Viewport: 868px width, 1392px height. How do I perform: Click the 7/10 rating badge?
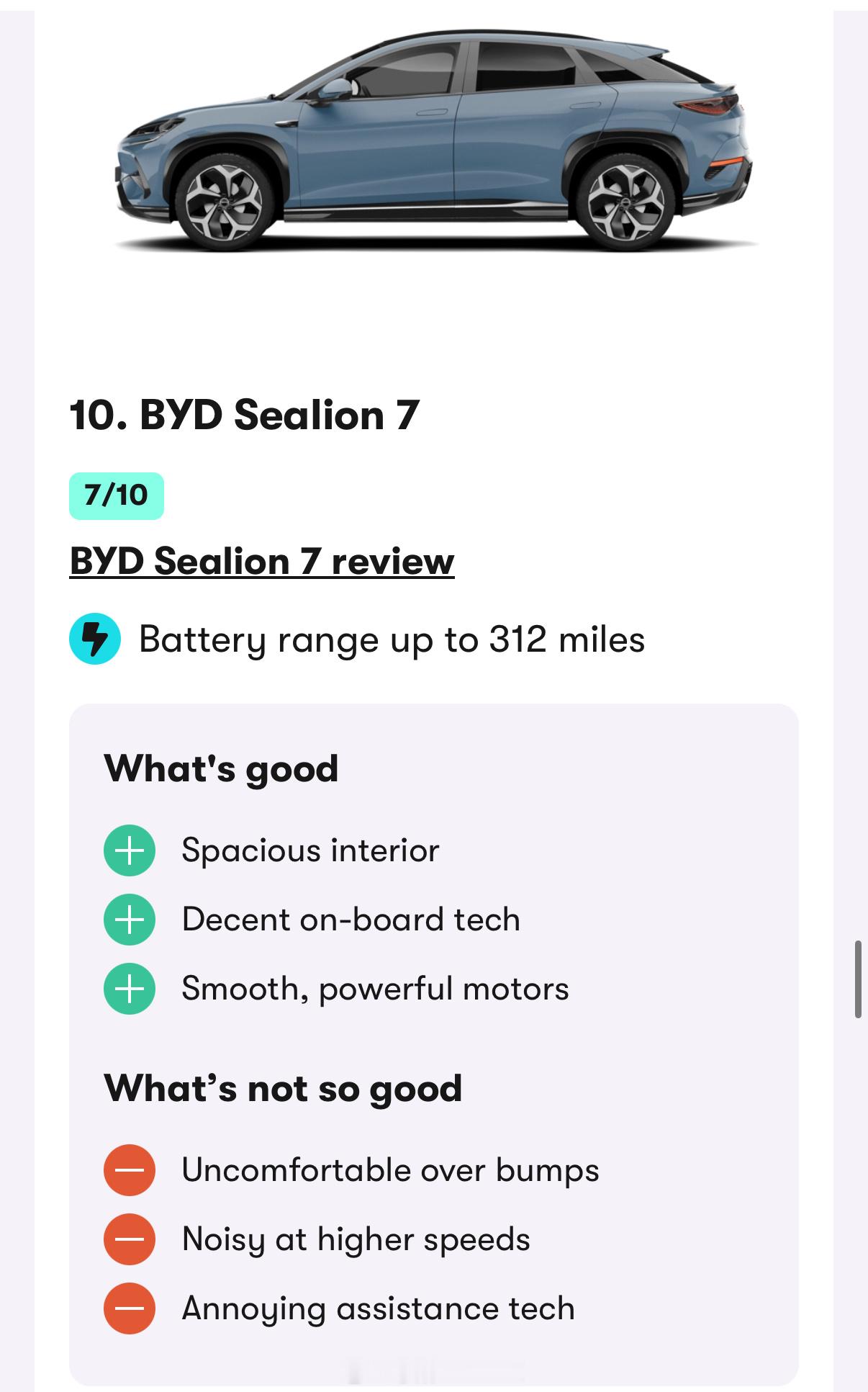tap(117, 495)
